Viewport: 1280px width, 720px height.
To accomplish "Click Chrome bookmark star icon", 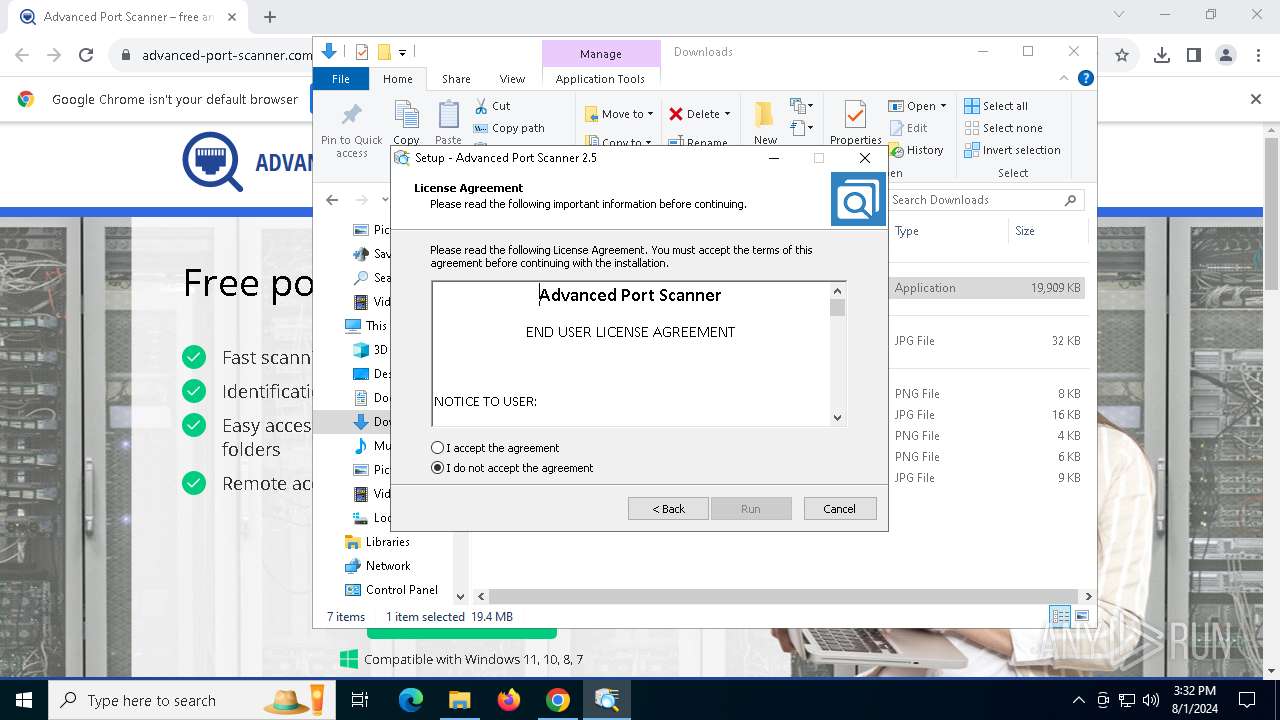I will (1122, 56).
